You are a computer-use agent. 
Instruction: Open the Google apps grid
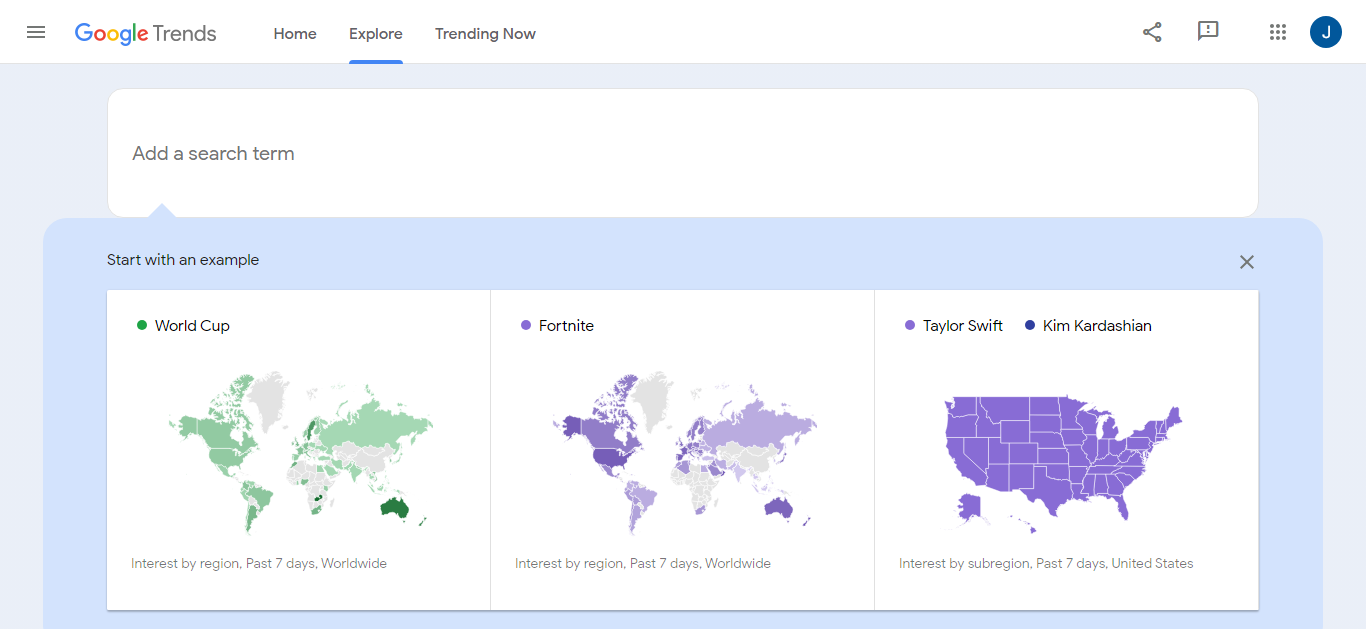coord(1277,32)
